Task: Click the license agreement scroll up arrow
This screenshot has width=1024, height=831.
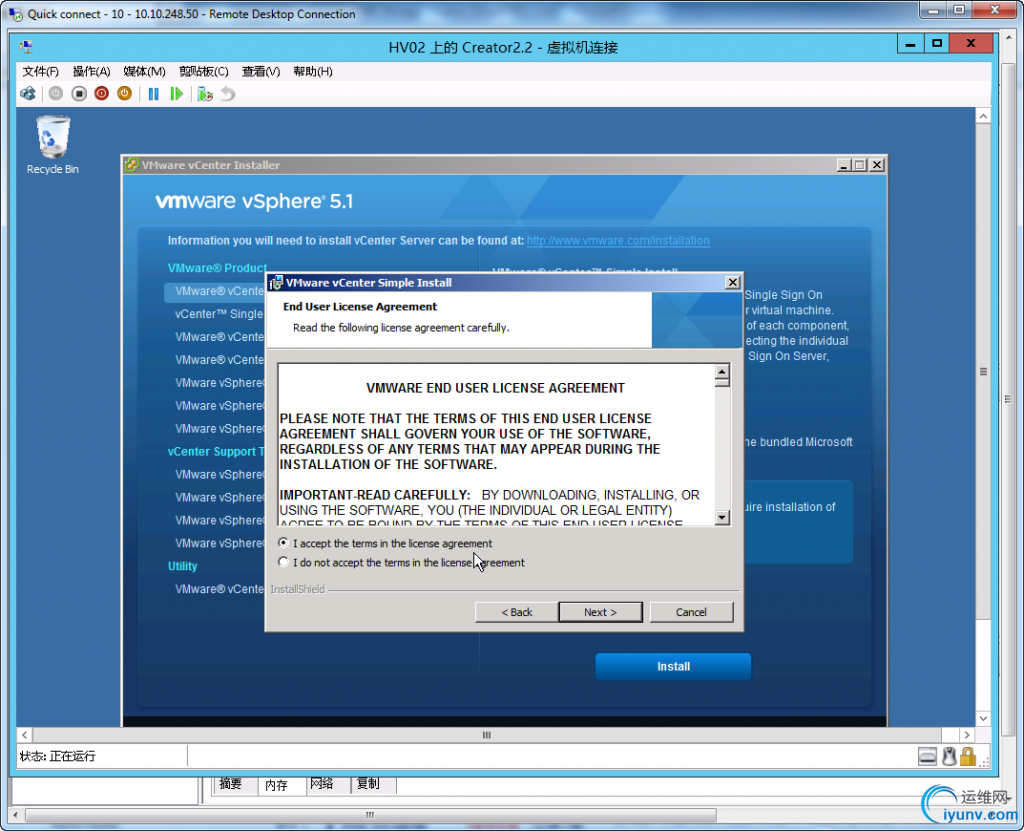Action: (x=722, y=372)
